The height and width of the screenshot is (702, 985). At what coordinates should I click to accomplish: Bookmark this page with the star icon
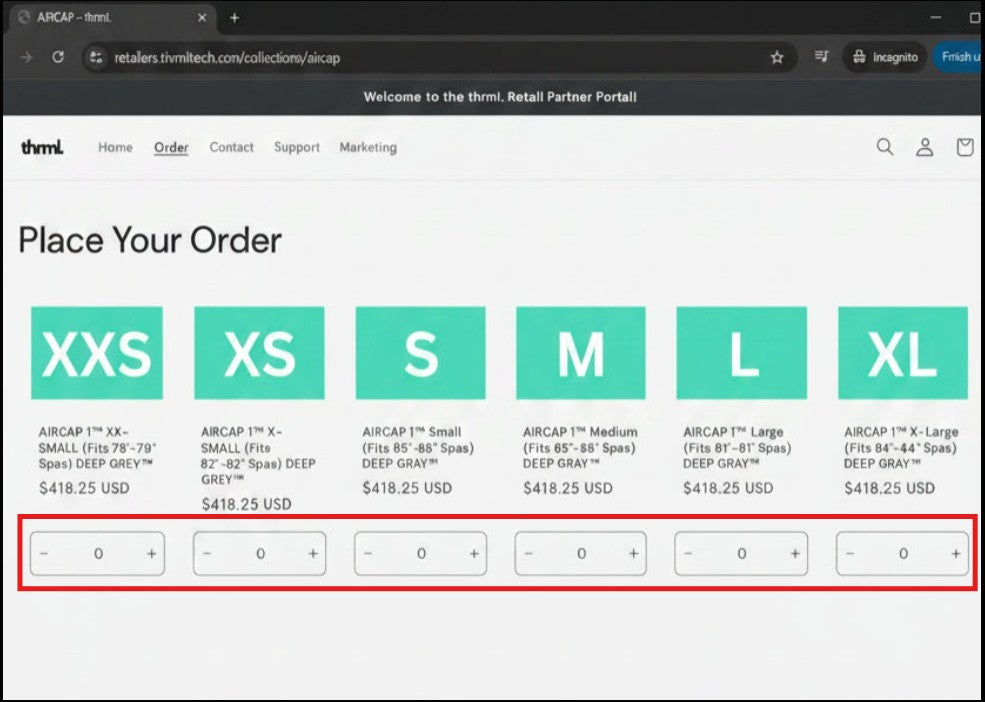coord(777,57)
